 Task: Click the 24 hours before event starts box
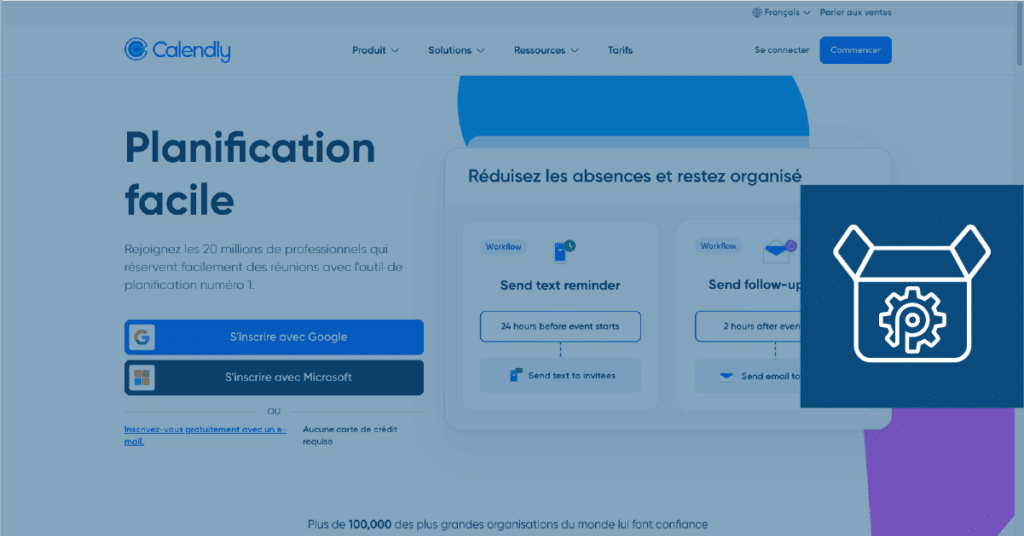click(560, 326)
